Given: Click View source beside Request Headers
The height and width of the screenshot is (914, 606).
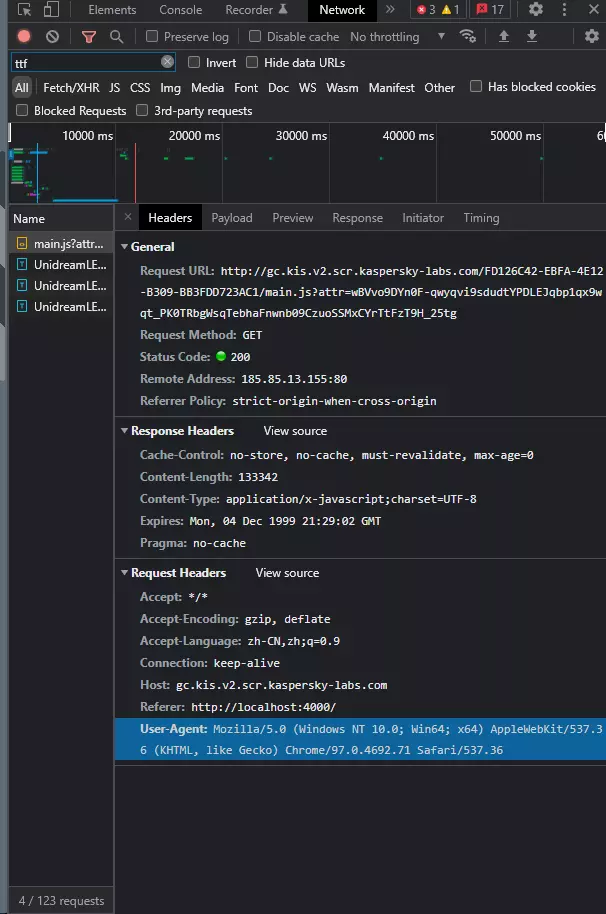Looking at the screenshot, I should [287, 573].
